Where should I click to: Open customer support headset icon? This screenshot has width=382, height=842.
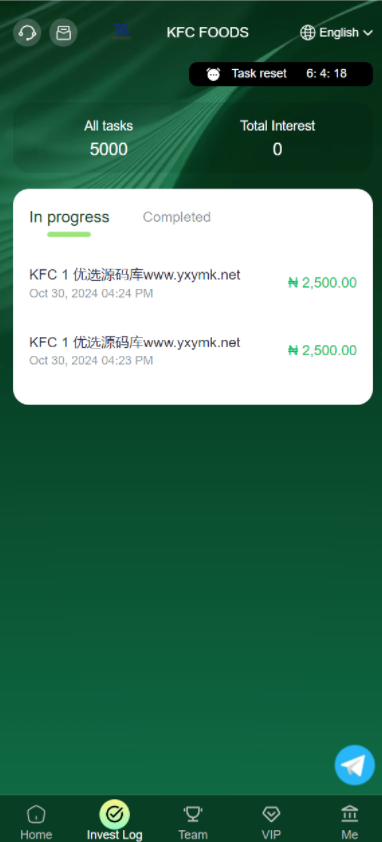pos(27,32)
